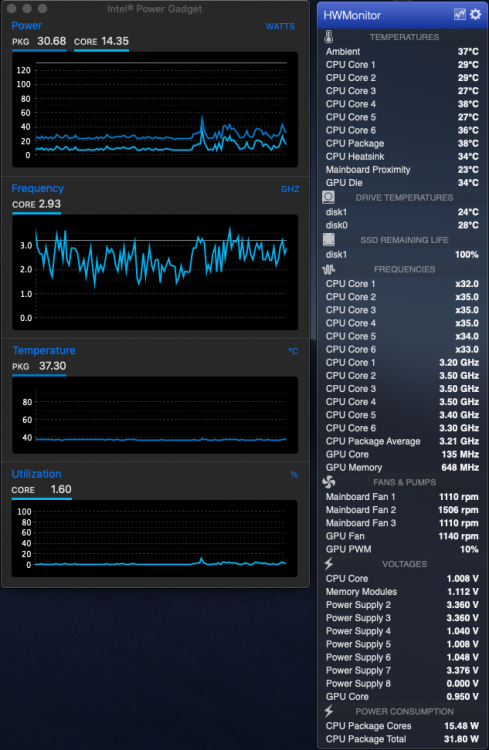This screenshot has width=489, height=750.
Task: Open HWMonitor settings gear
Action: (x=475, y=14)
